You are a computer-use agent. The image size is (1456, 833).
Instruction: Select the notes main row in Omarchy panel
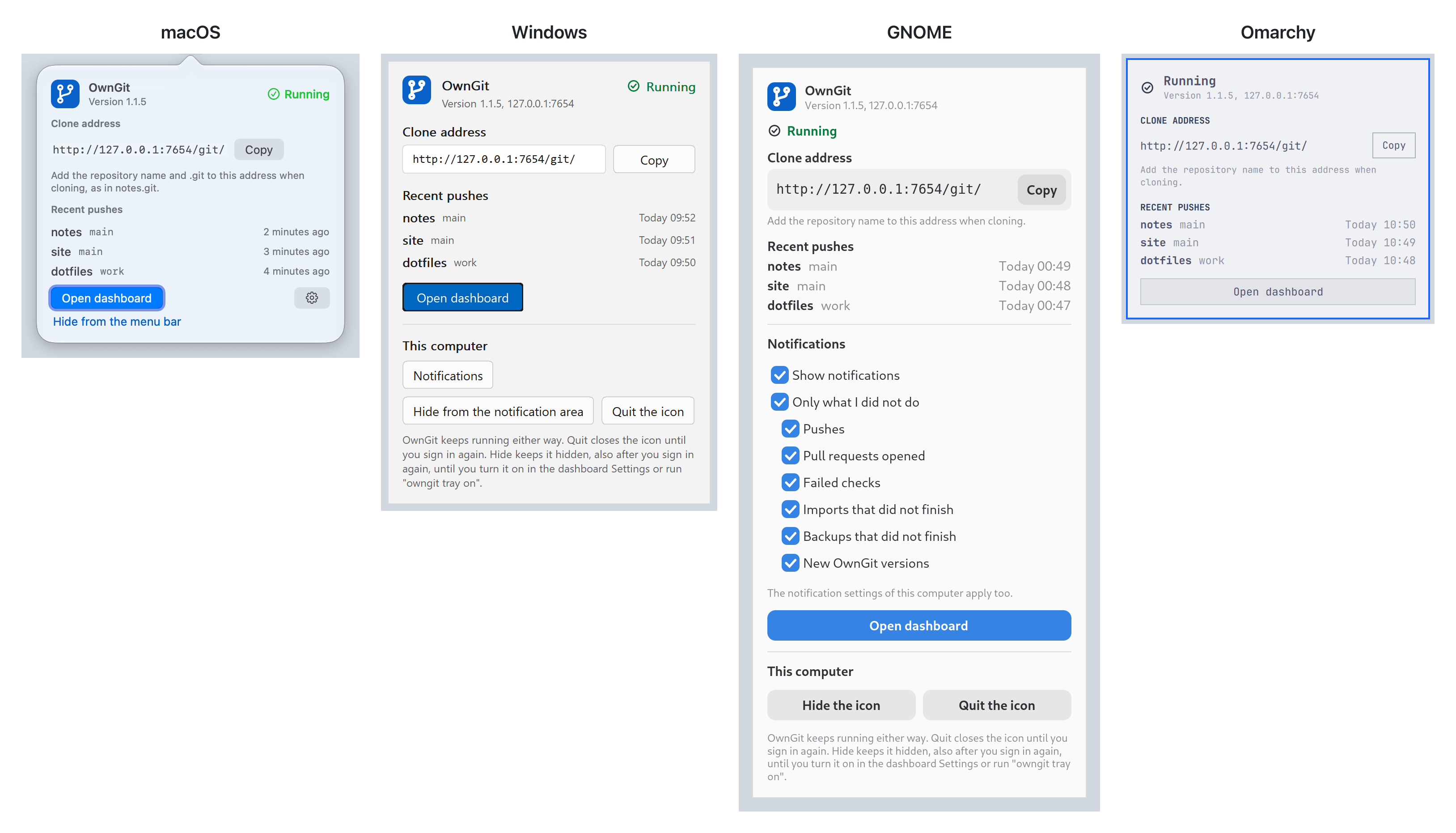[x=1278, y=225]
